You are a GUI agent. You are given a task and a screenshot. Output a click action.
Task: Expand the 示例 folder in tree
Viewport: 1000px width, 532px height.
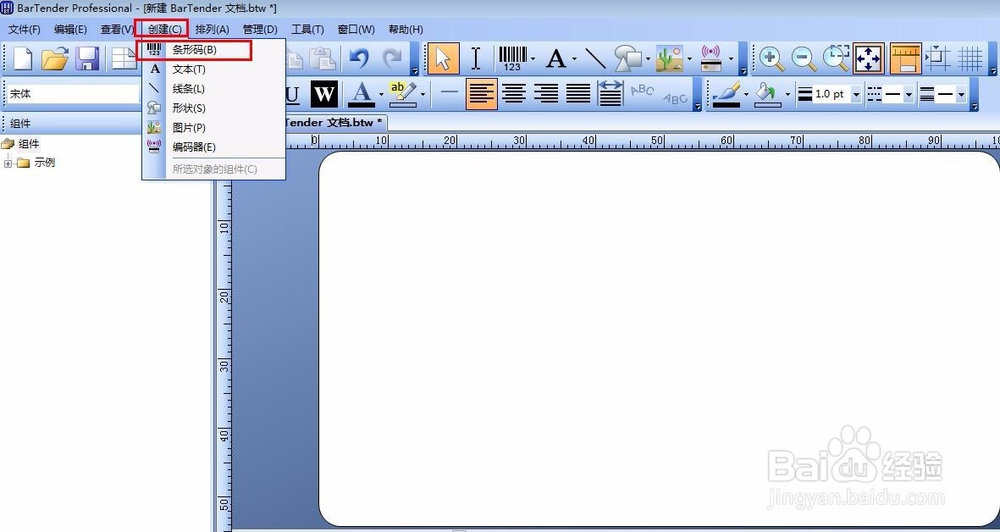pyautogui.click(x=8, y=163)
